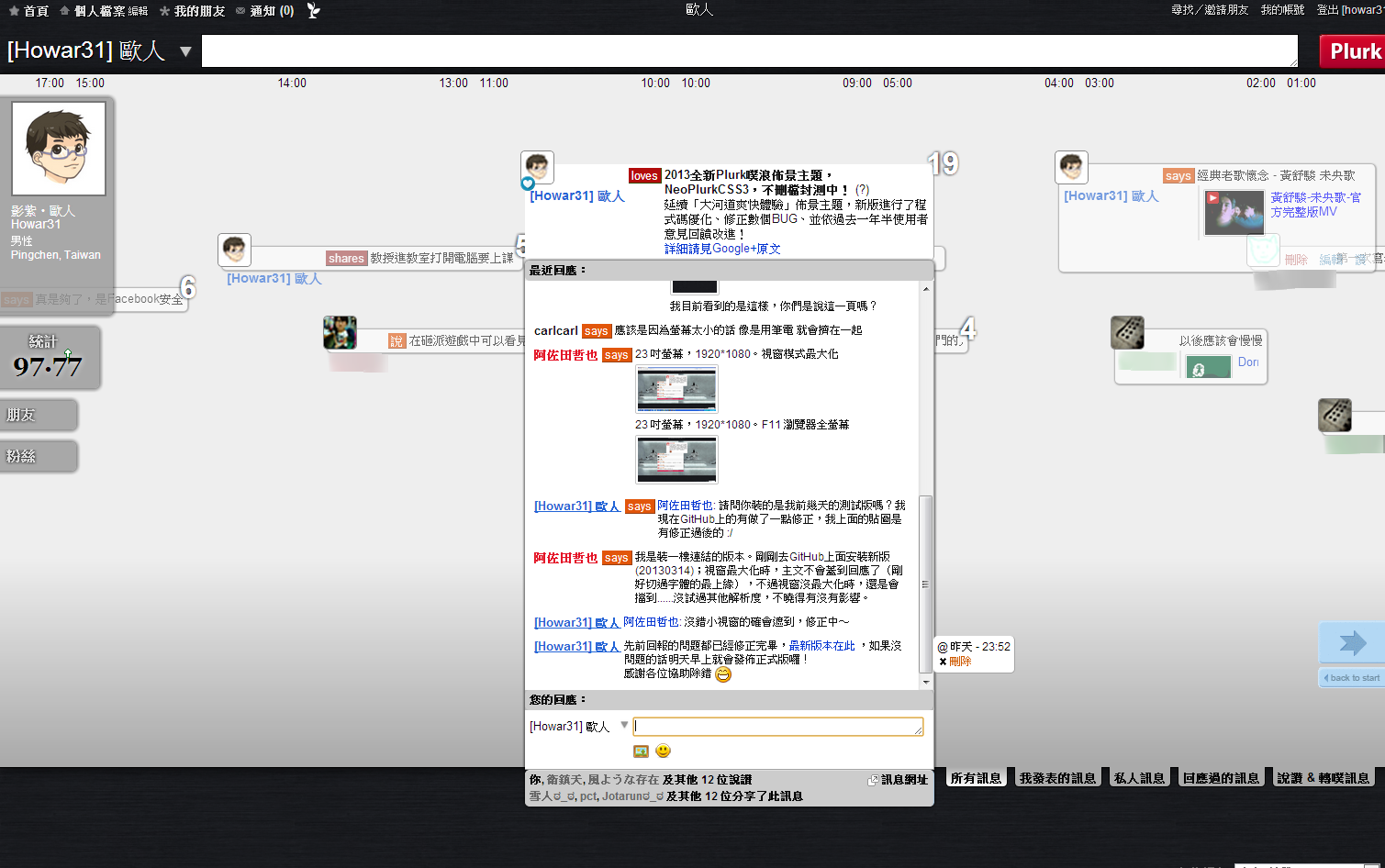Click the large right arrow timeline button
This screenshot has height=868, width=1385.
(1352, 642)
